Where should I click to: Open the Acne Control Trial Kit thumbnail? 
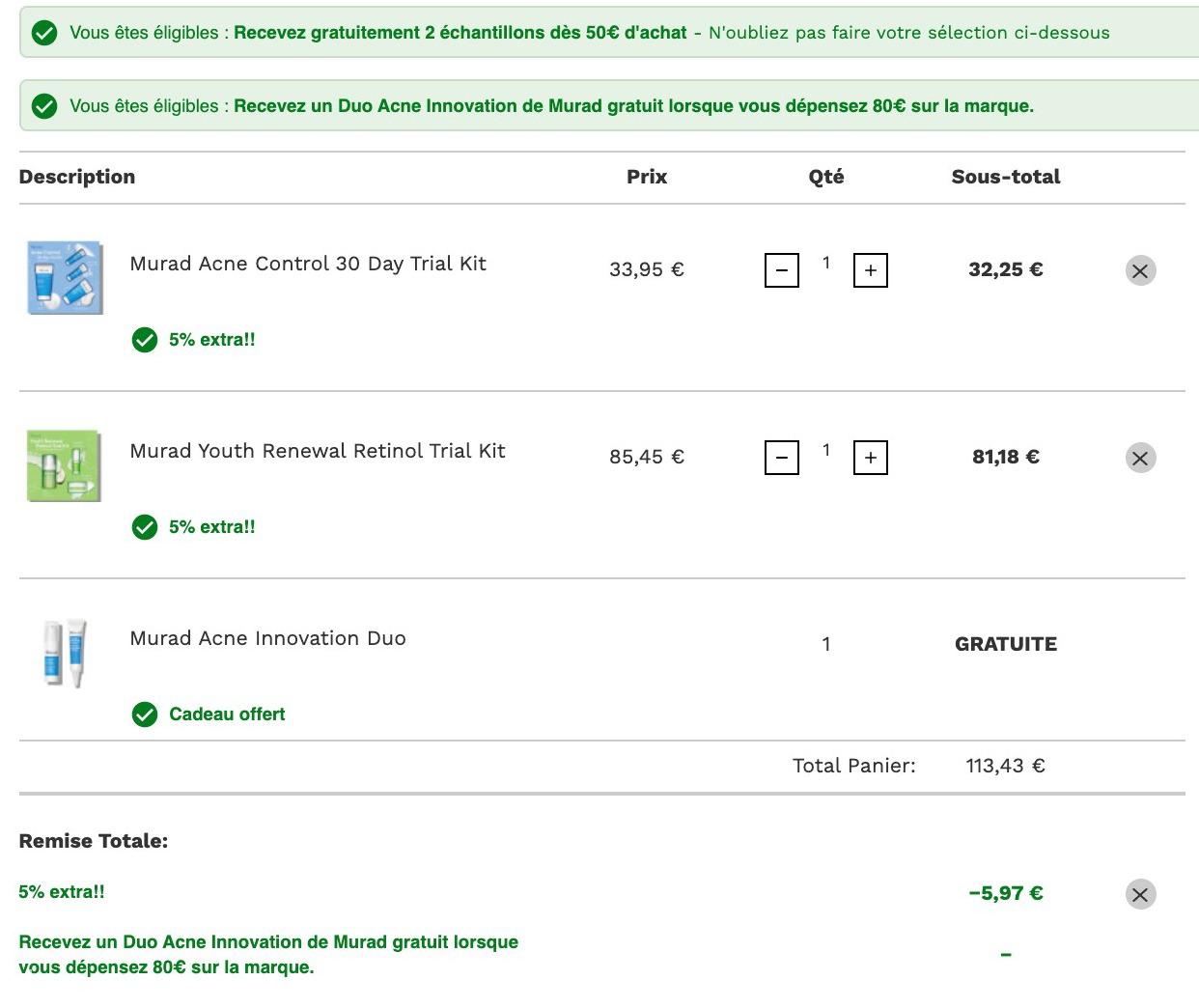pyautogui.click(x=64, y=277)
